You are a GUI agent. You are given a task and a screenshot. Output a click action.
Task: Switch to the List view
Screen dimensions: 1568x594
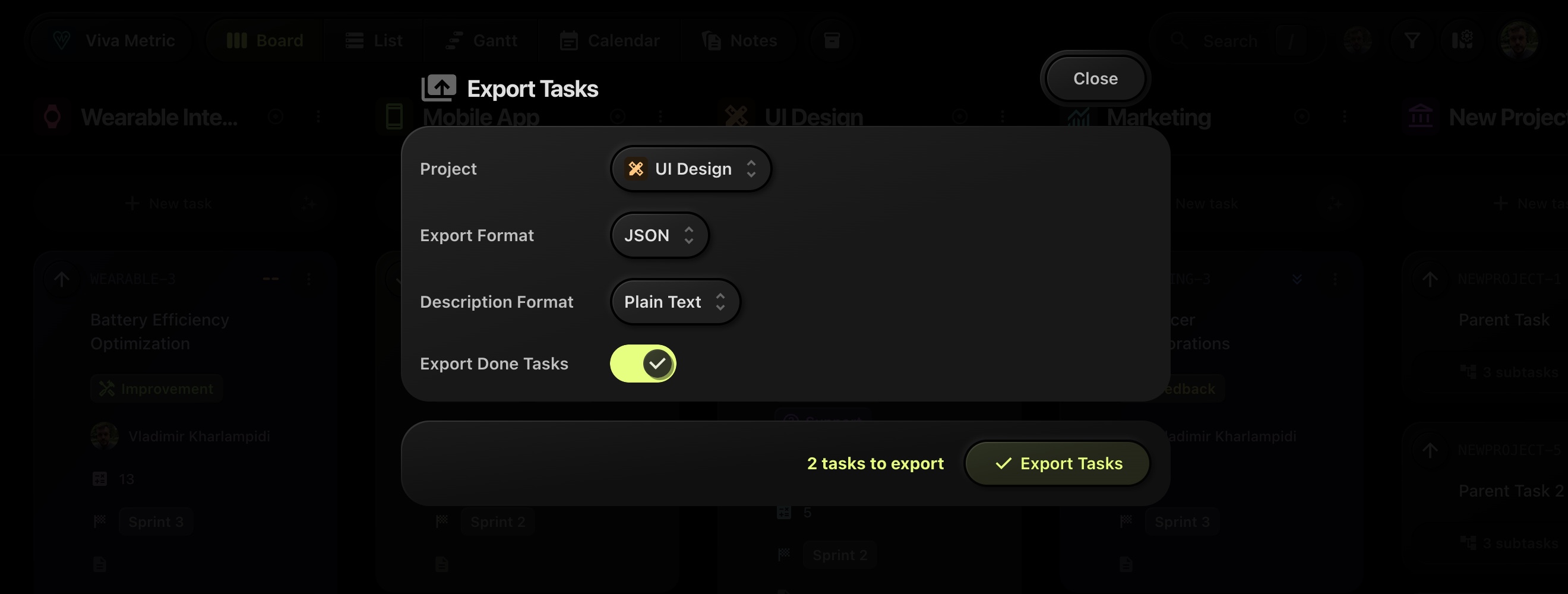[x=373, y=40]
